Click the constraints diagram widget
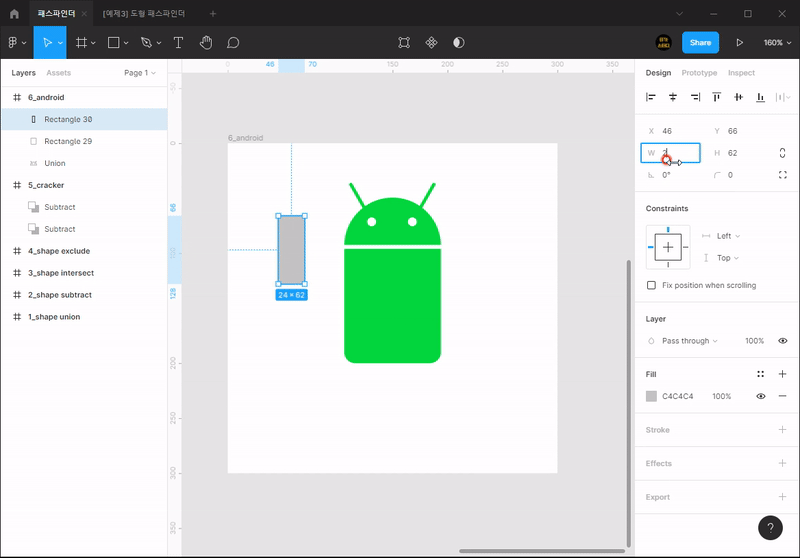This screenshot has width=800, height=558. 668,247
